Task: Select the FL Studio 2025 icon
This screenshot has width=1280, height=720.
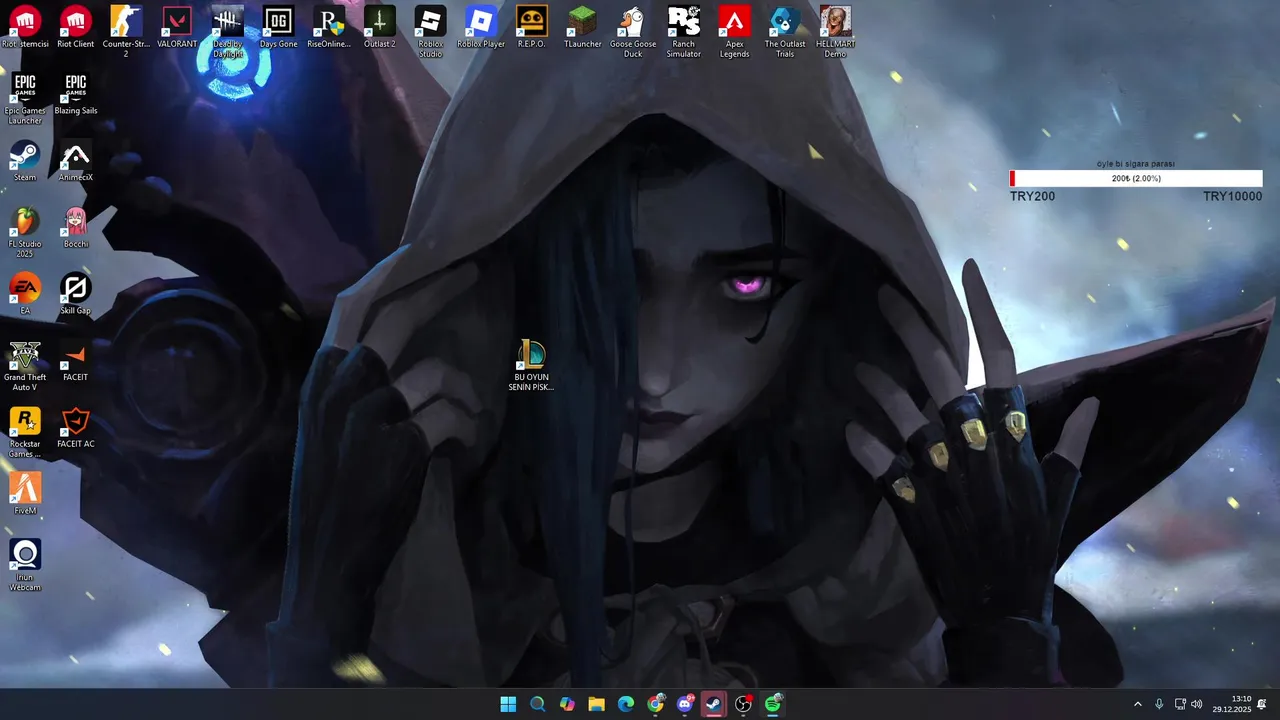Action: coord(25,232)
